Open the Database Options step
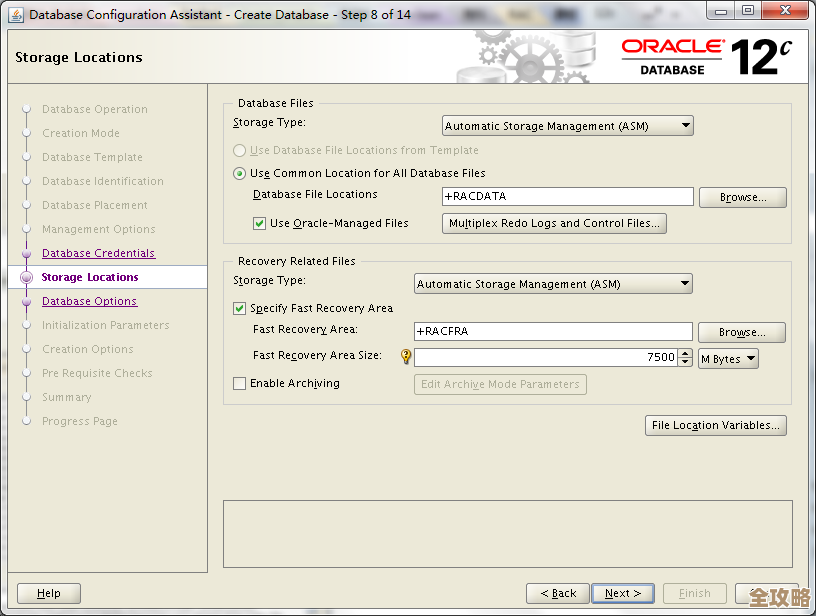Viewport: 816px width, 616px height. (89, 301)
